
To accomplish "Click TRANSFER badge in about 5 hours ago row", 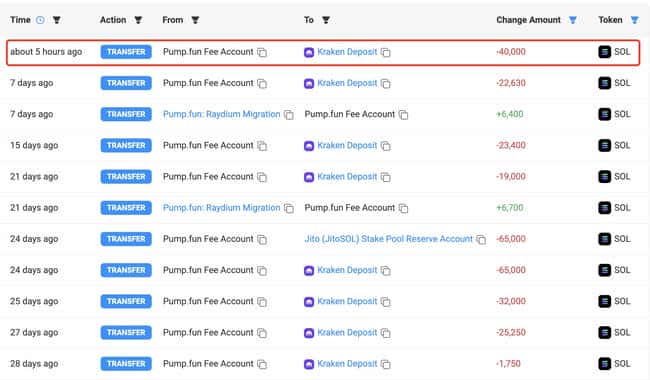I will tap(126, 52).
